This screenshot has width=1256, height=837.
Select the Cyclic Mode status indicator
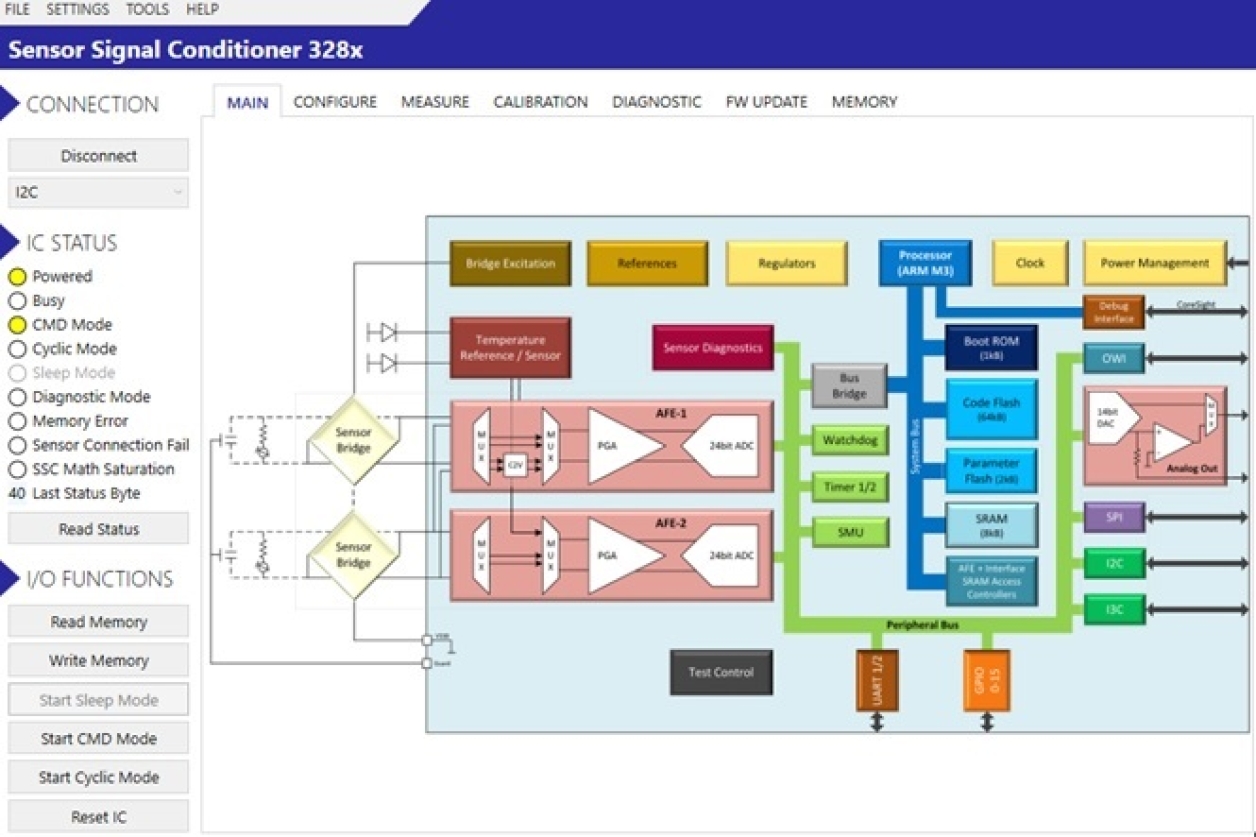[x=17, y=349]
